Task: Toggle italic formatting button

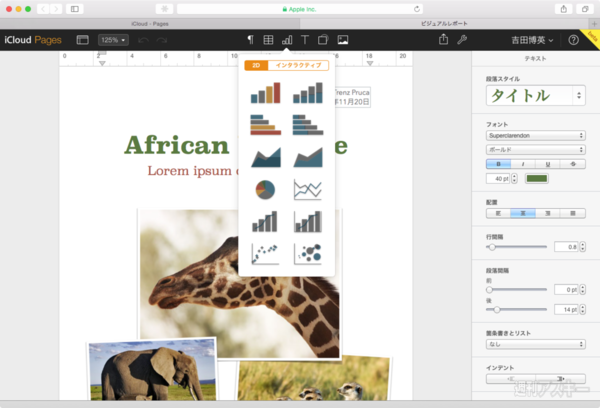Action: click(x=523, y=164)
